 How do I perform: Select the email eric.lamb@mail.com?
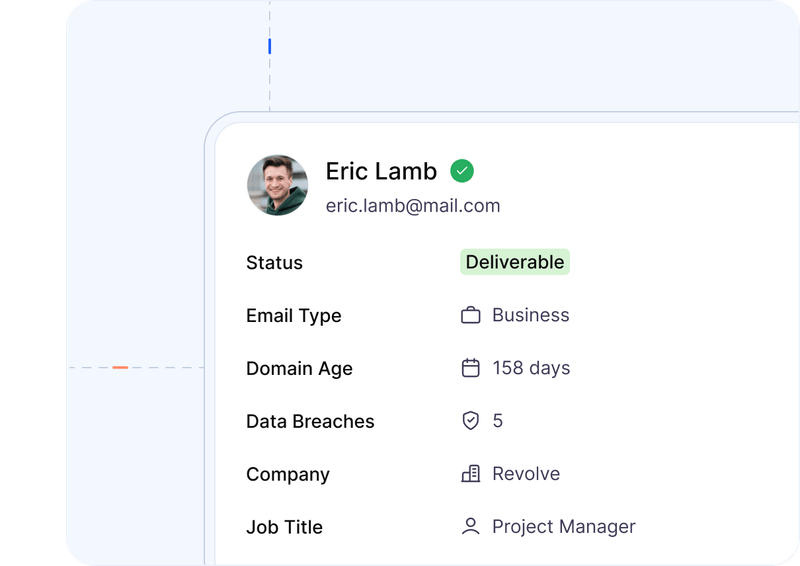(413, 206)
